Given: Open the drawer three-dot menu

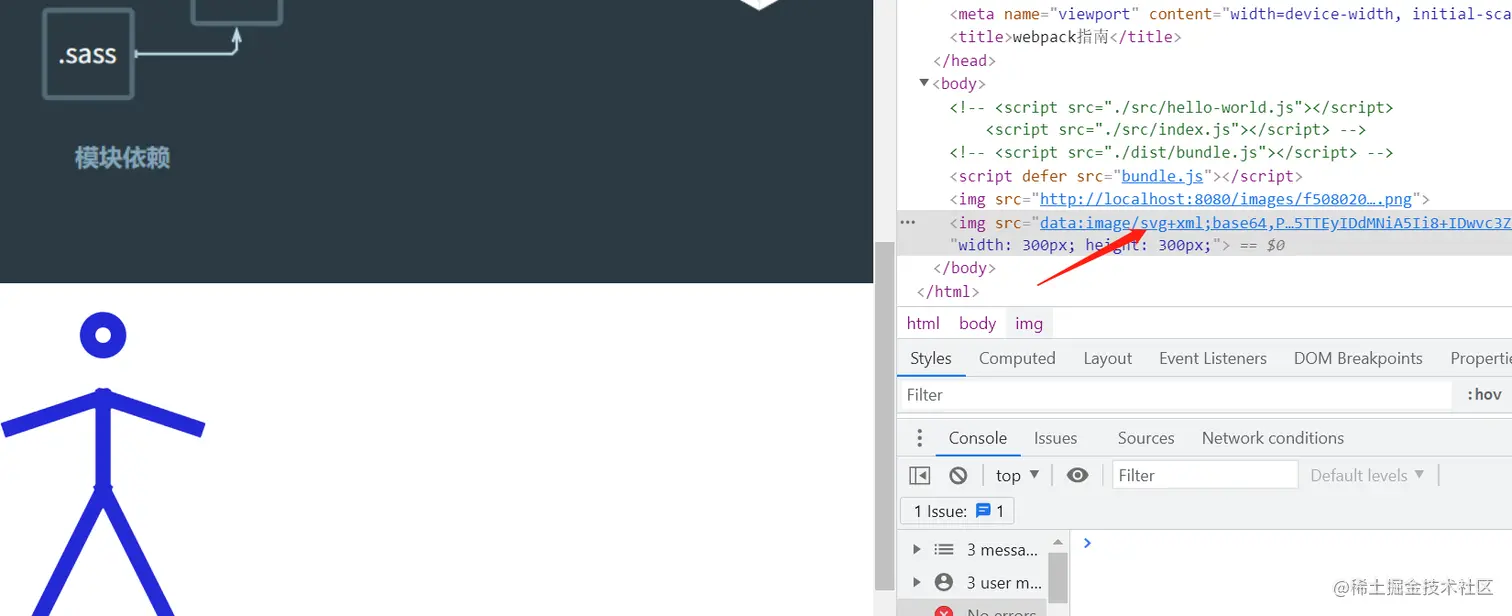Looking at the screenshot, I should [x=920, y=438].
